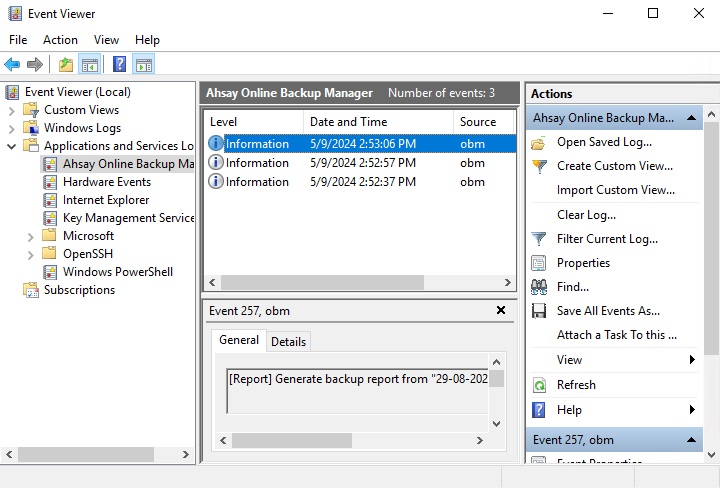720x488 pixels.
Task: Click the Source column header
Action: coord(484,122)
